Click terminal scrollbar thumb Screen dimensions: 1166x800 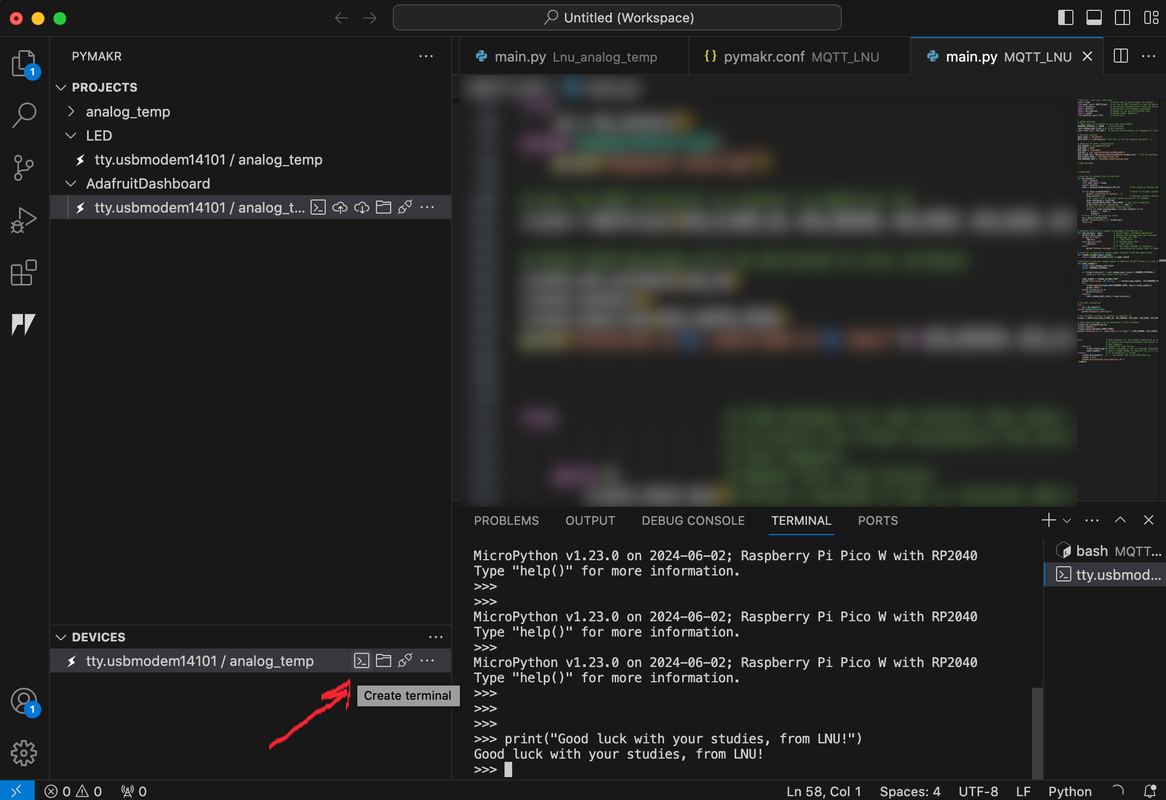1037,732
